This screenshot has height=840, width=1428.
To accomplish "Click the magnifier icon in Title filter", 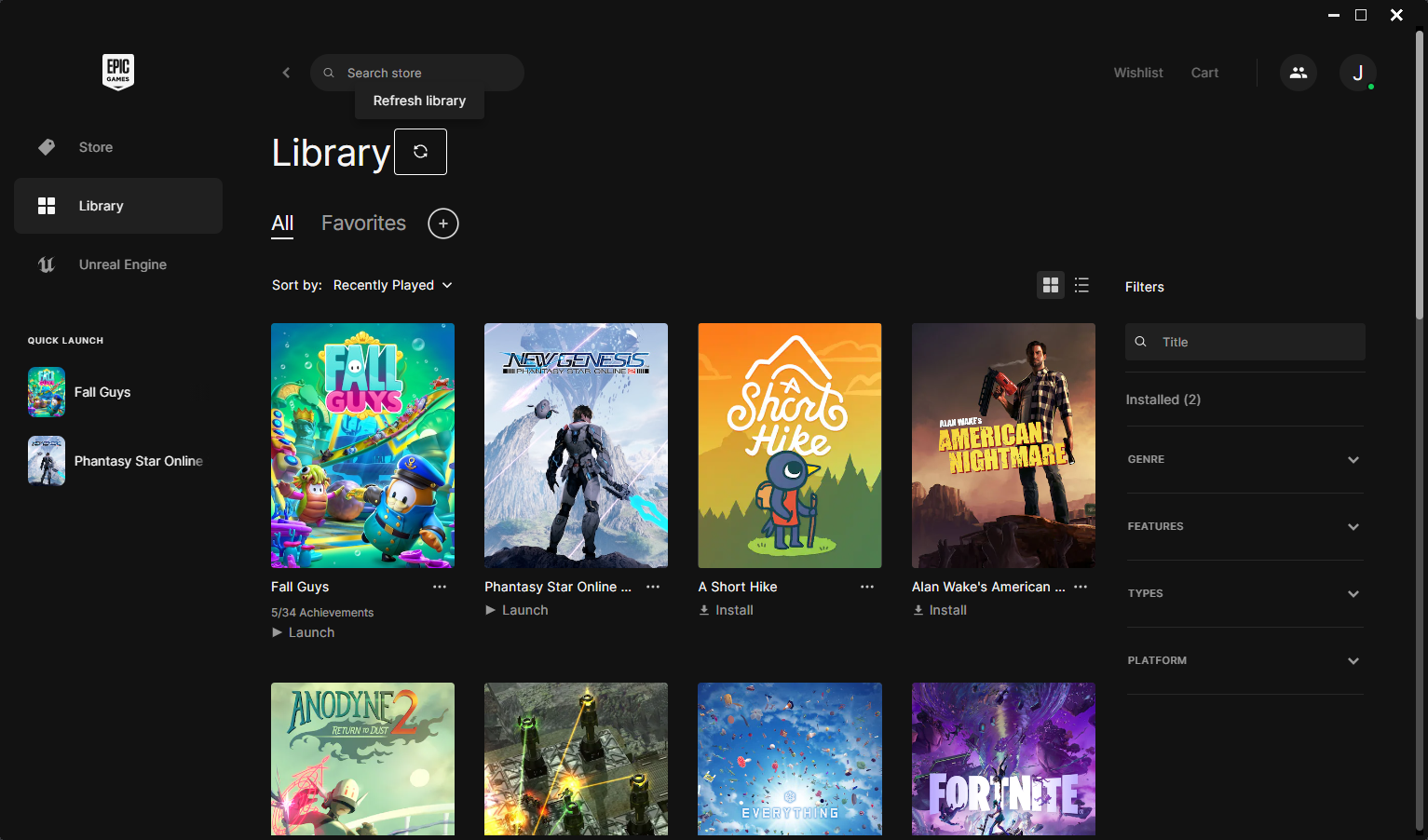I will (x=1140, y=342).
